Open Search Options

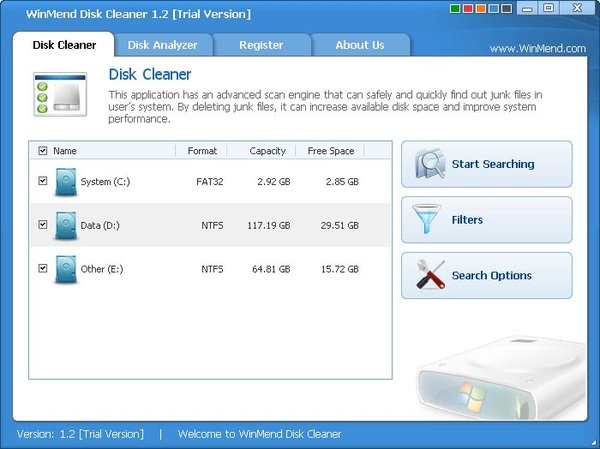click(487, 276)
